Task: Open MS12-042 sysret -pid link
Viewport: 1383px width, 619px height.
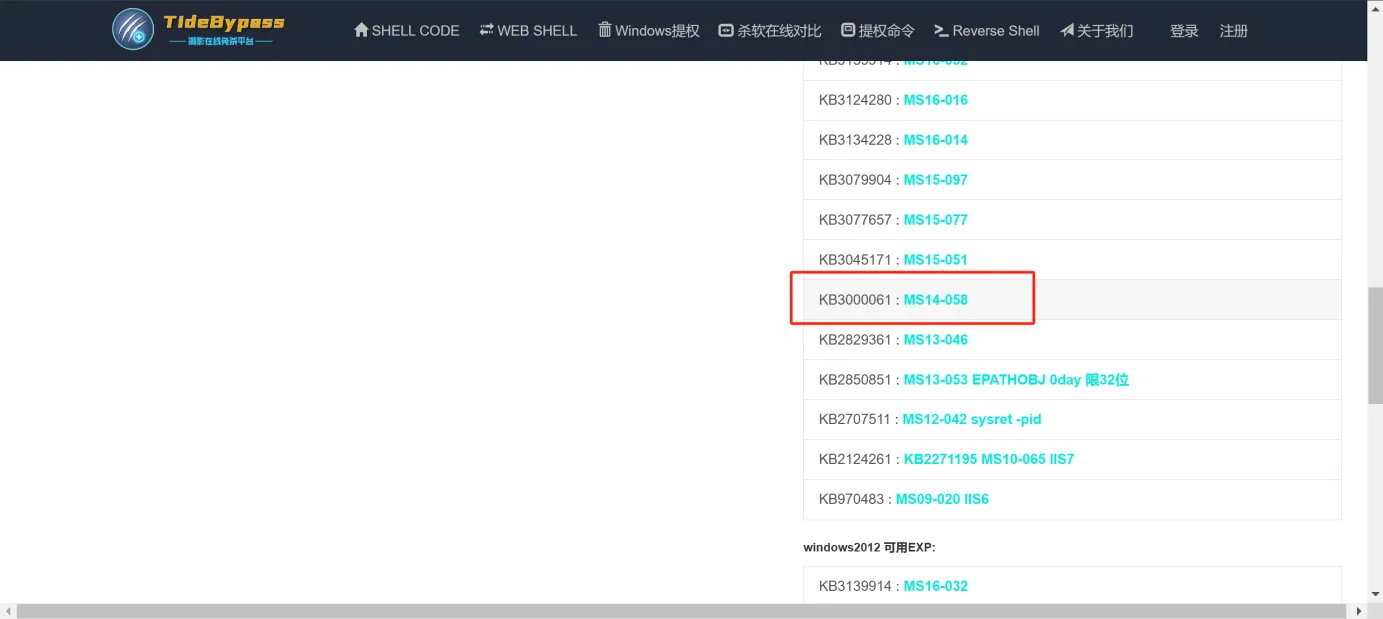Action: (972, 420)
